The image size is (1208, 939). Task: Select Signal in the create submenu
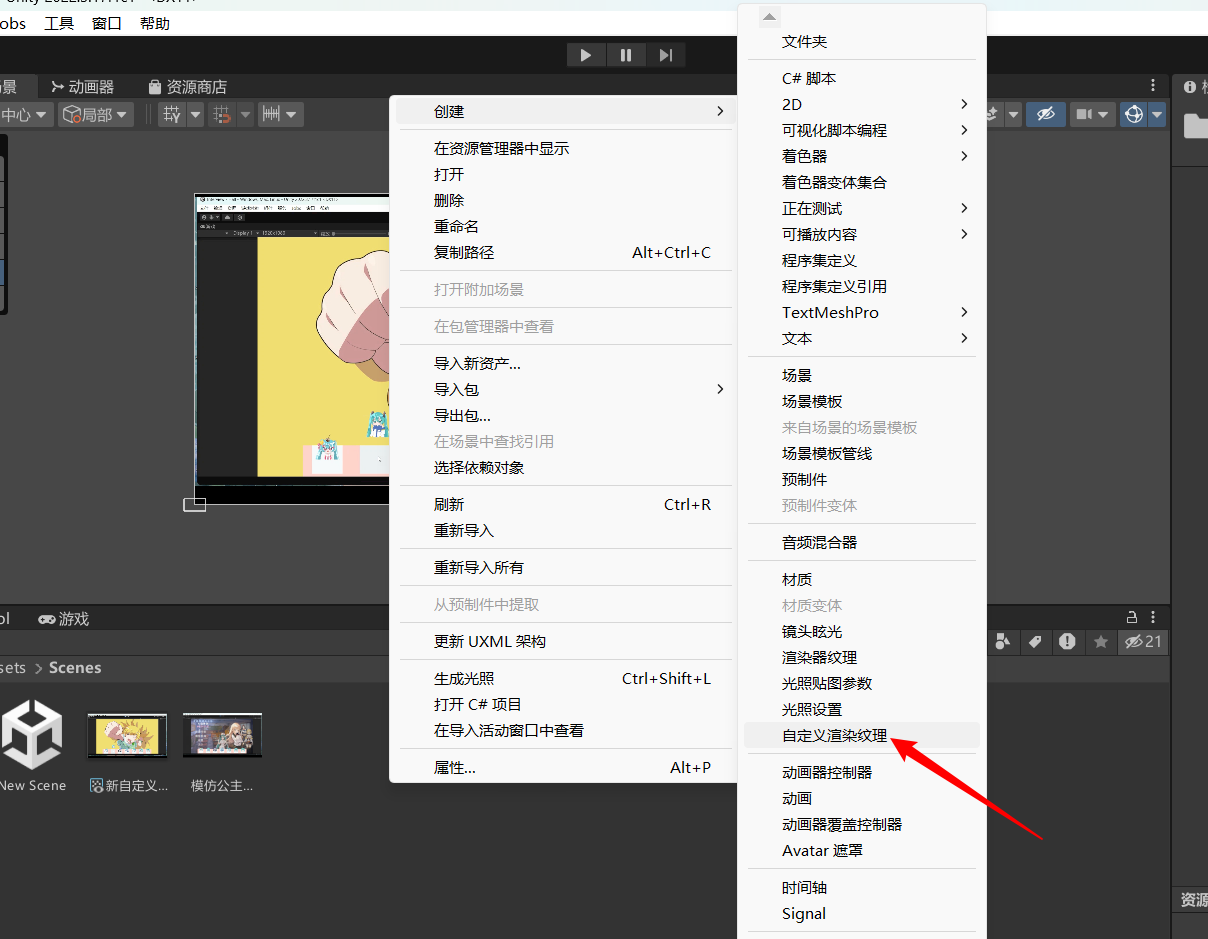862,913
